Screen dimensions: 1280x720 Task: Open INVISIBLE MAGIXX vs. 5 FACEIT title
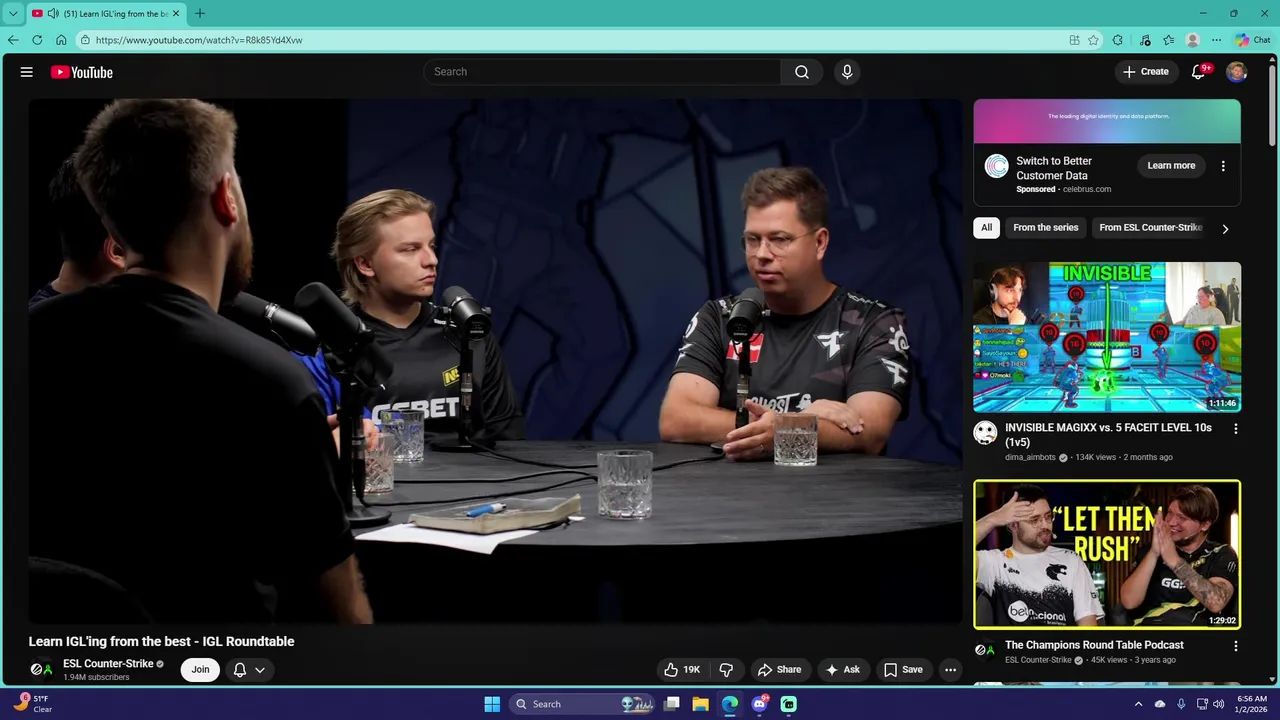[1108, 435]
